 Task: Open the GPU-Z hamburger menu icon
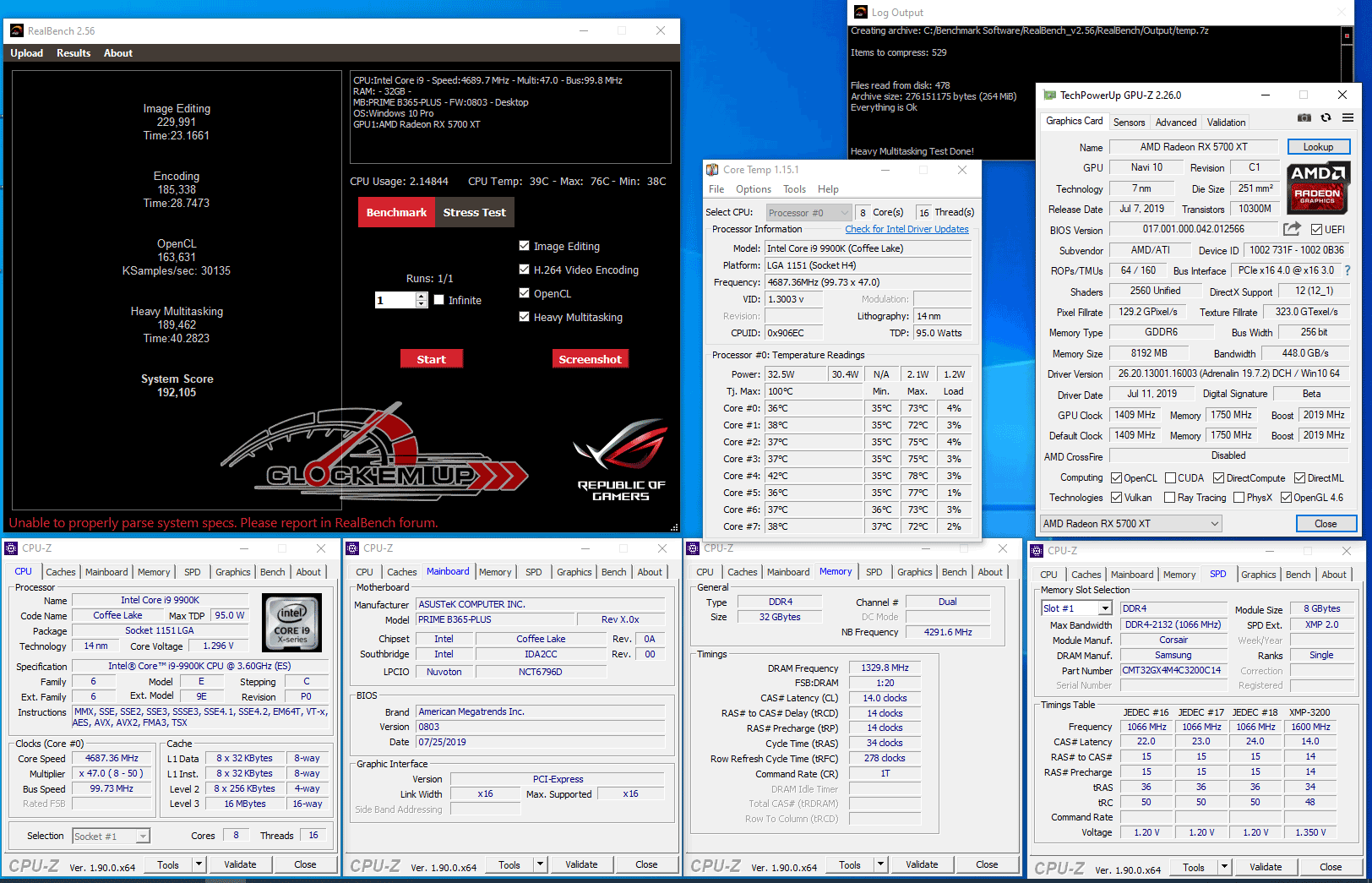[1347, 118]
